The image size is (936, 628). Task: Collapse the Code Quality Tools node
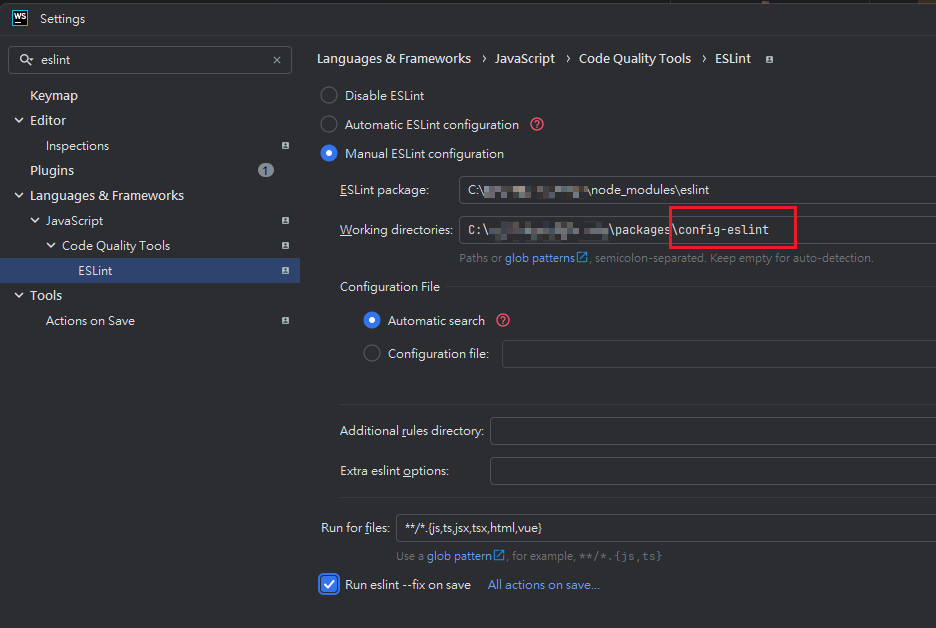click(x=51, y=245)
